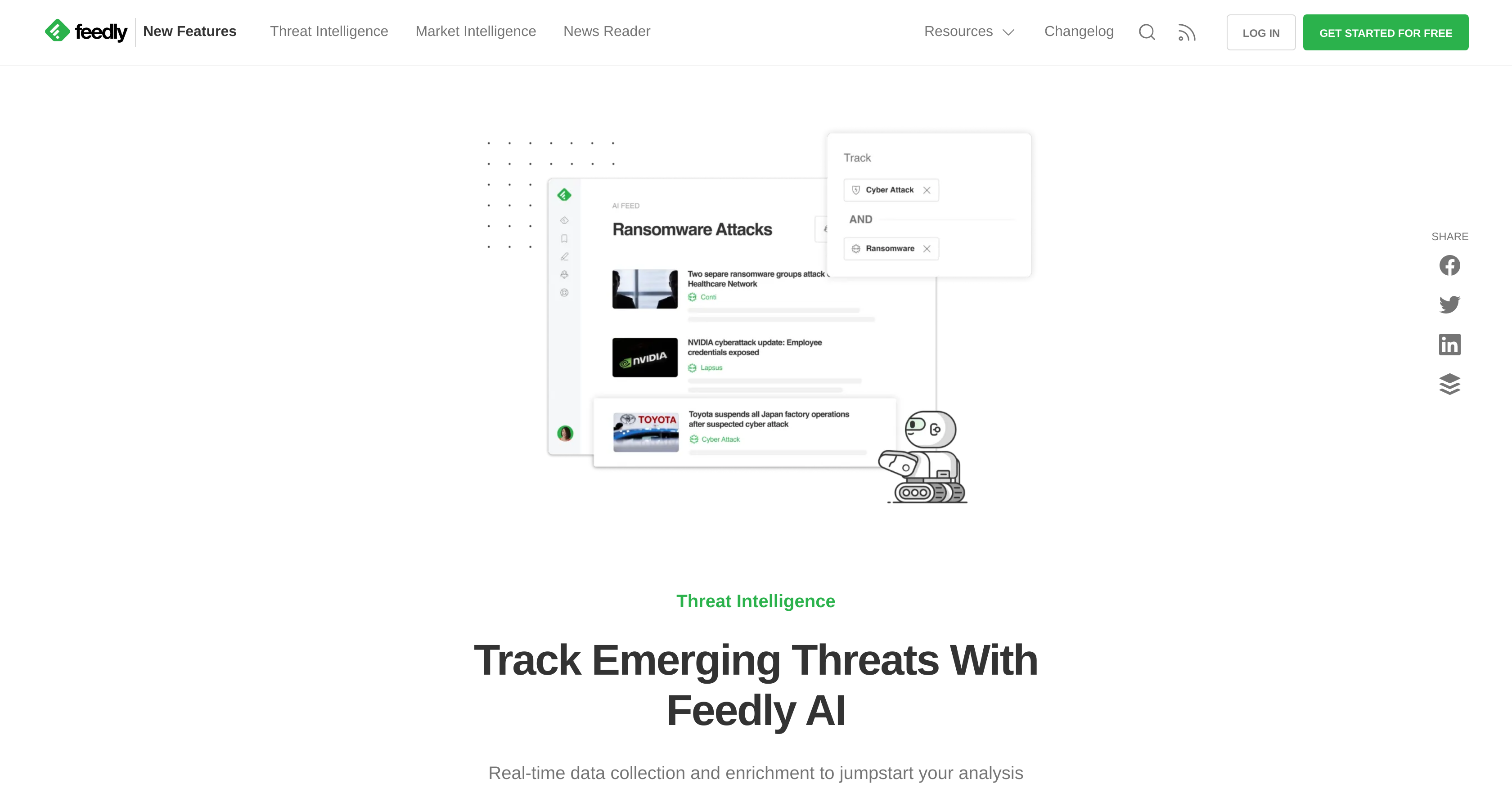
Task: Open the Threat Intelligence nav item
Action: click(x=329, y=31)
